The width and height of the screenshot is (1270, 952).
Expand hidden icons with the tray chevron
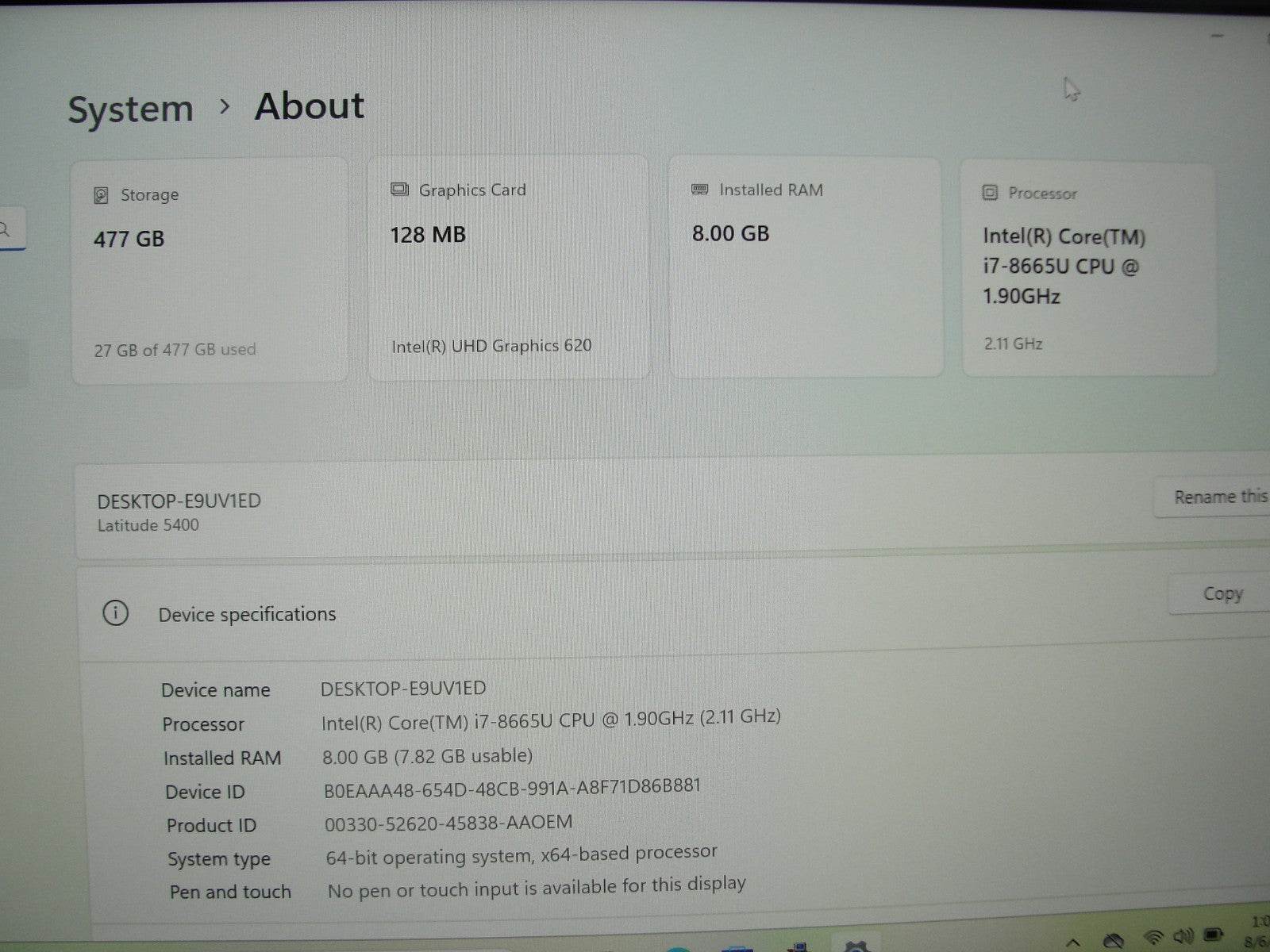(1073, 944)
